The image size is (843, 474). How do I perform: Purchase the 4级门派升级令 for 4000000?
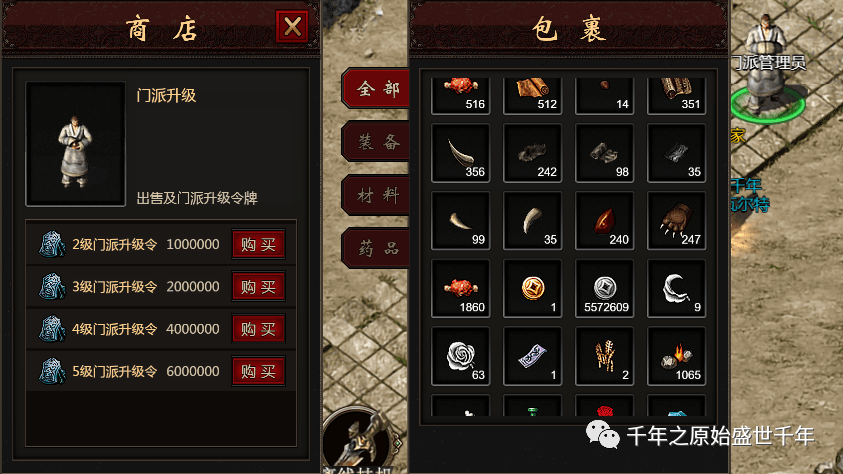pyautogui.click(x=259, y=329)
